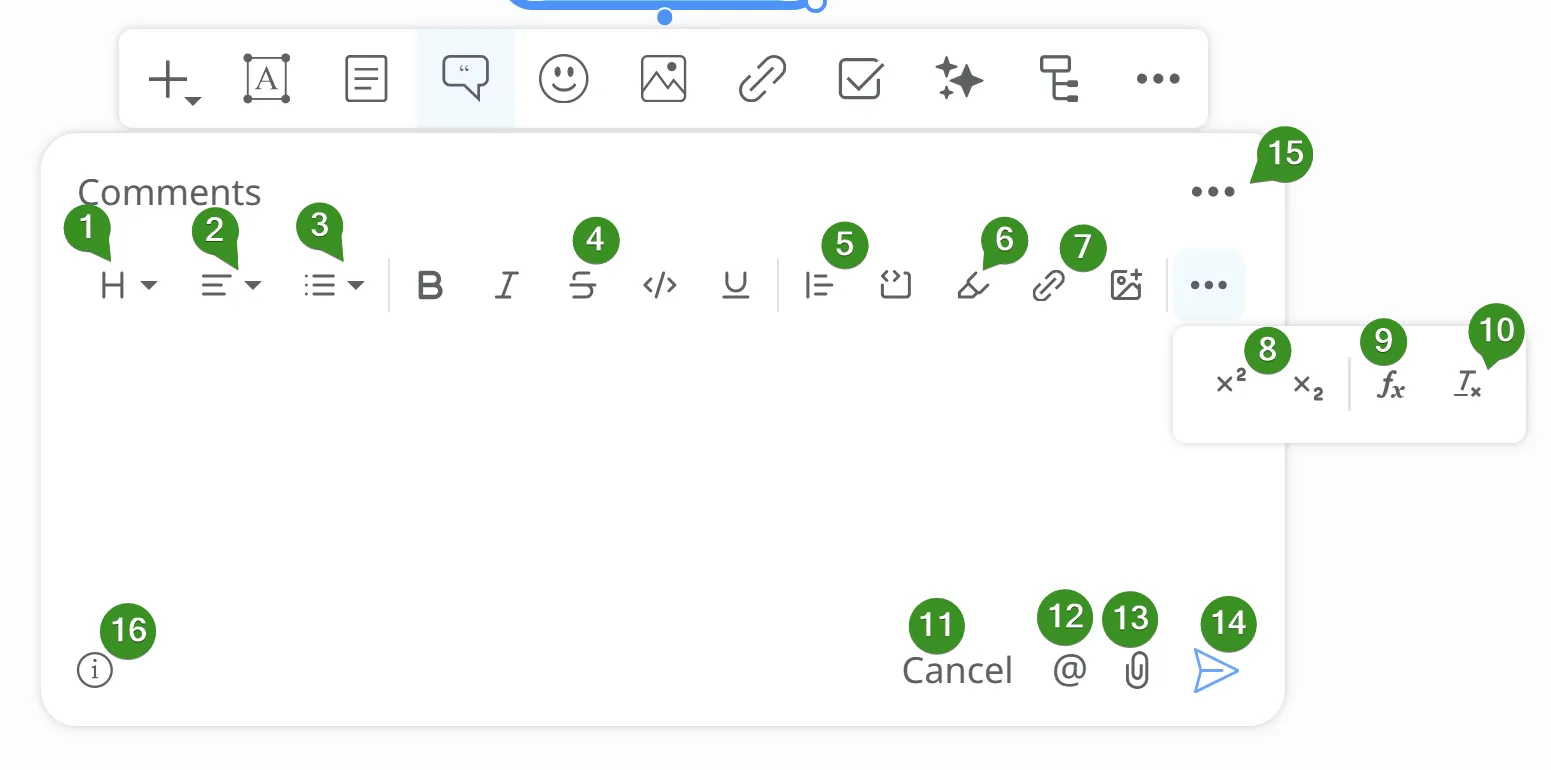Cancel the comment

pyautogui.click(x=957, y=670)
